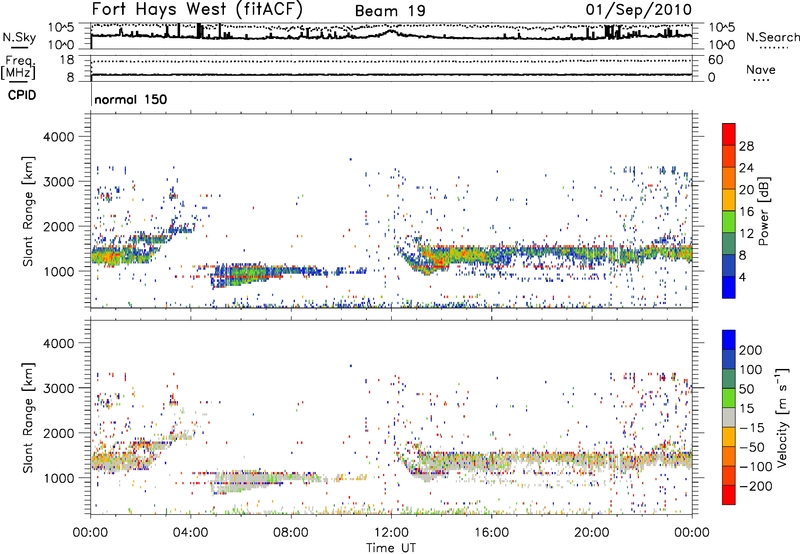Screen dimensions: 800x554
Task: Click the '60' value right of the frequency panel
Action: [x=715, y=60]
